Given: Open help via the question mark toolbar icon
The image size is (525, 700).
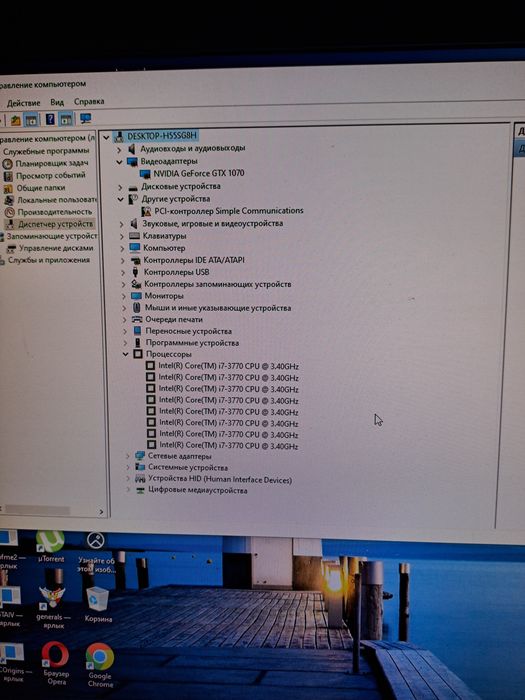Looking at the screenshot, I should point(50,119).
